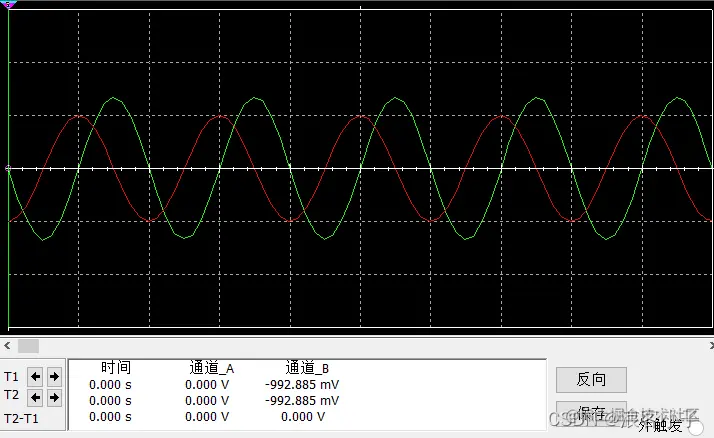Click T2 time value 0.000 s
Viewport: 714px width, 438px height.
pos(110,401)
